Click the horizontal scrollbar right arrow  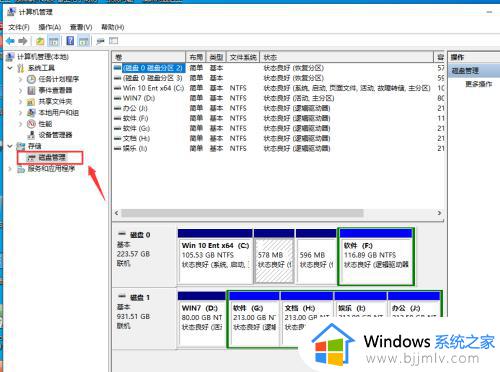(x=439, y=213)
